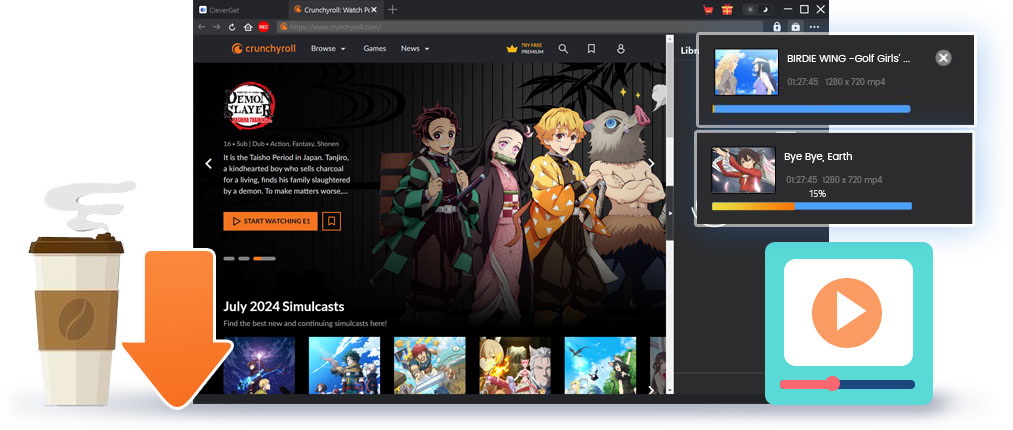1013x430 pixels.
Task: Open Crunchyroll search magnifier icon
Action: (x=563, y=48)
